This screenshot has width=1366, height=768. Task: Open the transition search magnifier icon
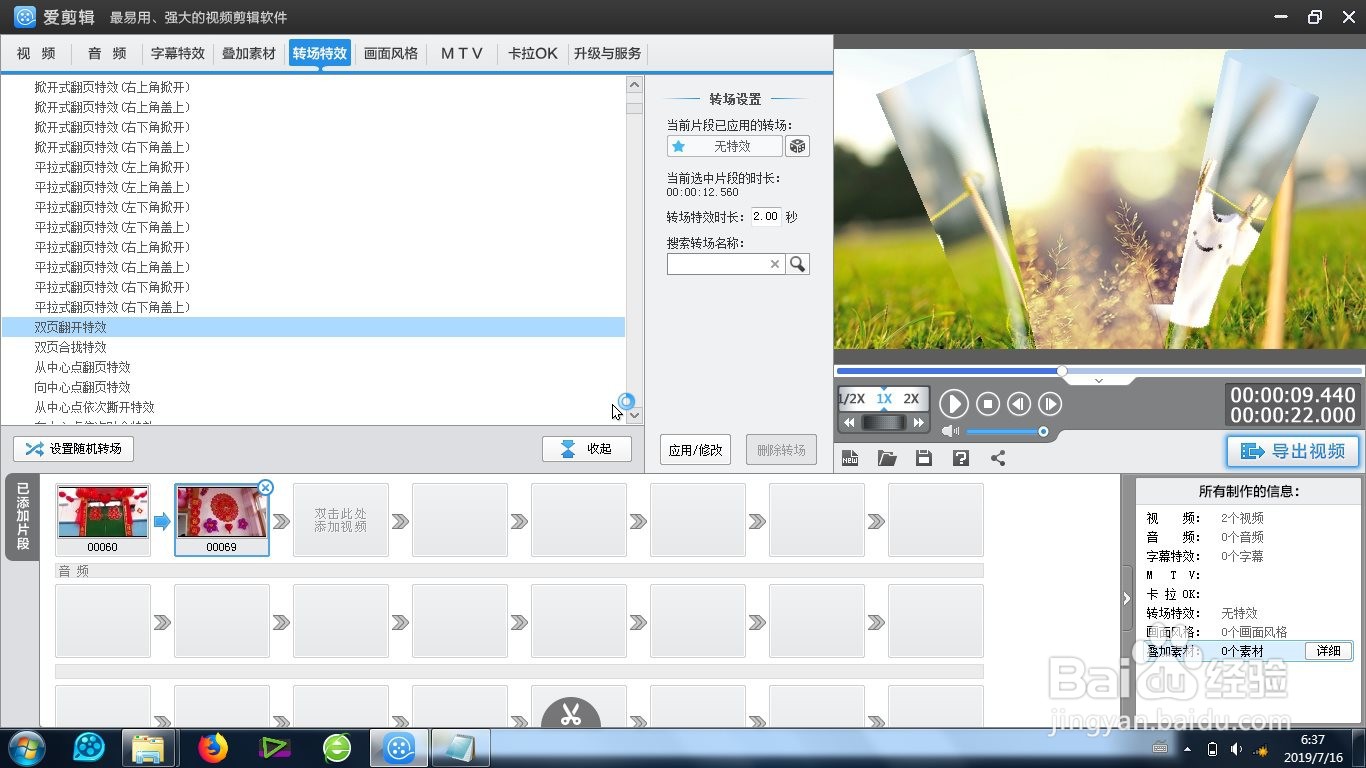pos(797,263)
